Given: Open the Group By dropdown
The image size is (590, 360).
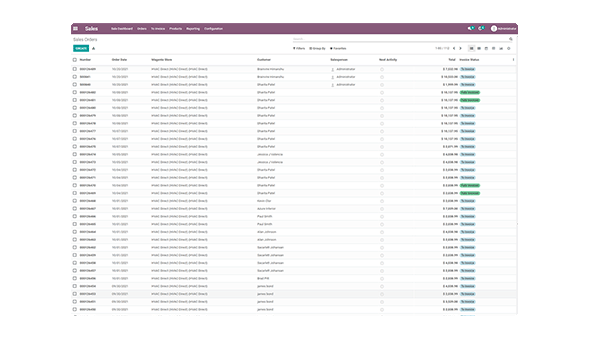Looking at the screenshot, I should [317, 49].
